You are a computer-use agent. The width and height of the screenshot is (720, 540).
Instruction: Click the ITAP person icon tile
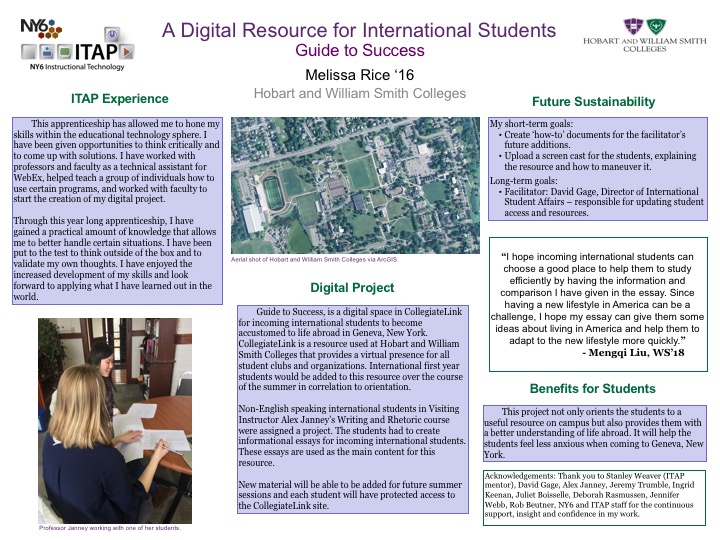pyautogui.click(x=46, y=51)
